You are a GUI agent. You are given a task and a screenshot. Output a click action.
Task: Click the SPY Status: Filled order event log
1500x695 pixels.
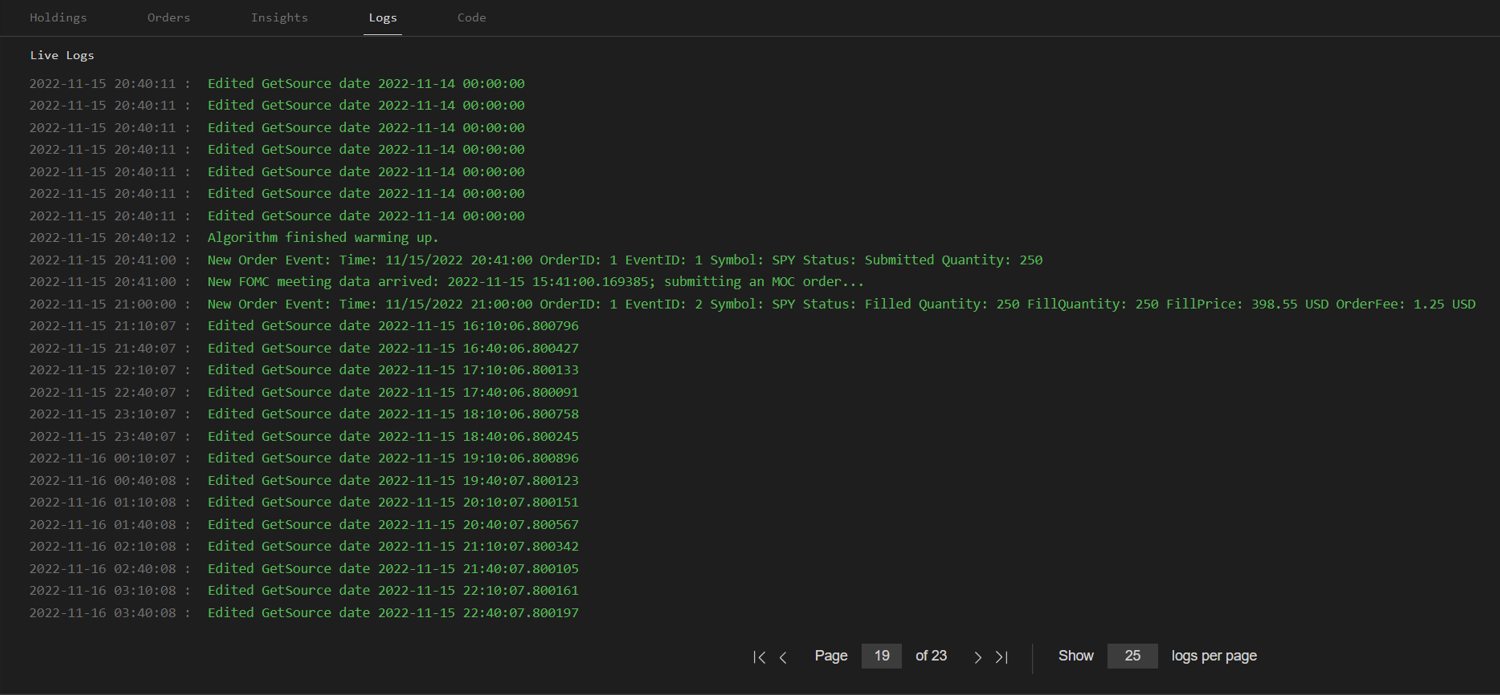[x=841, y=304]
